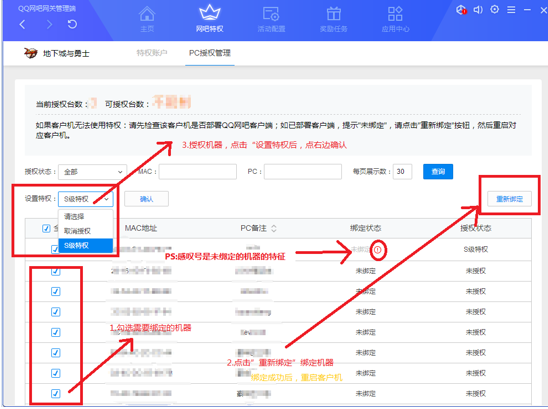This screenshot has width=548, height=409.
Task: Toggle the sixth row checkbox
Action: tap(56, 353)
